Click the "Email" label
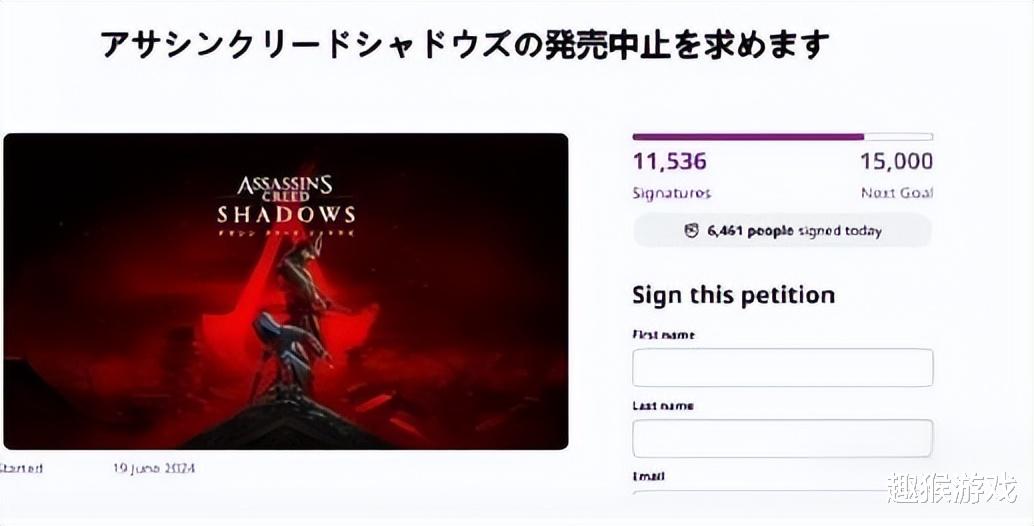The image size is (1034, 526). pos(649,477)
